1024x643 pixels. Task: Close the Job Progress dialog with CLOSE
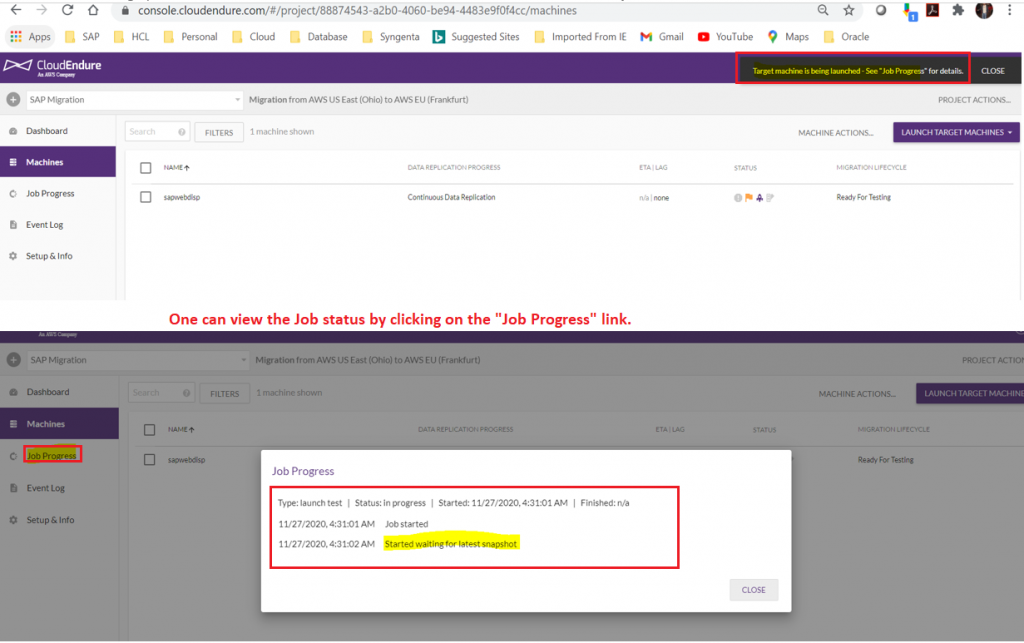click(754, 589)
